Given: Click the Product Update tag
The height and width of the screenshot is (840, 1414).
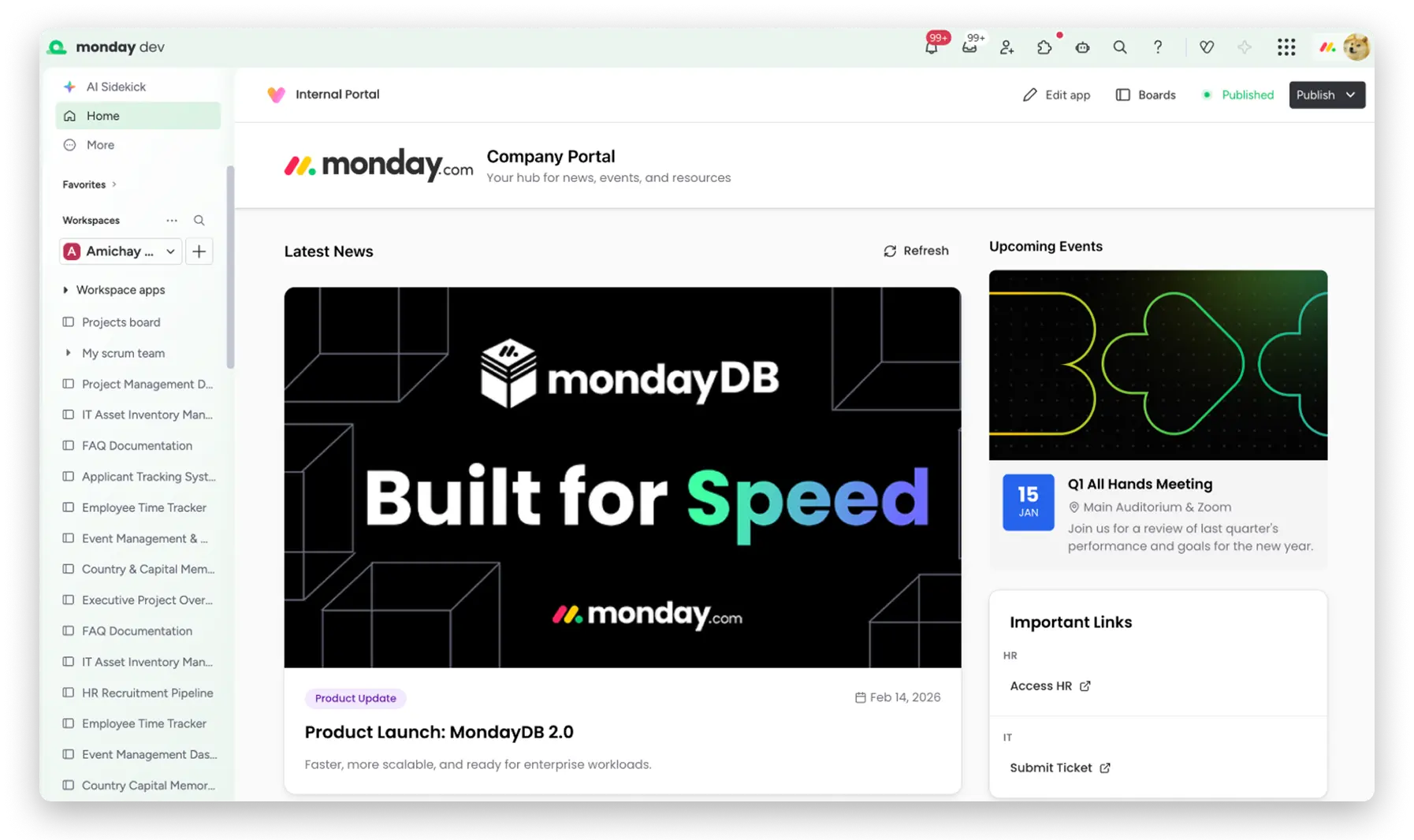Looking at the screenshot, I should click(x=355, y=698).
